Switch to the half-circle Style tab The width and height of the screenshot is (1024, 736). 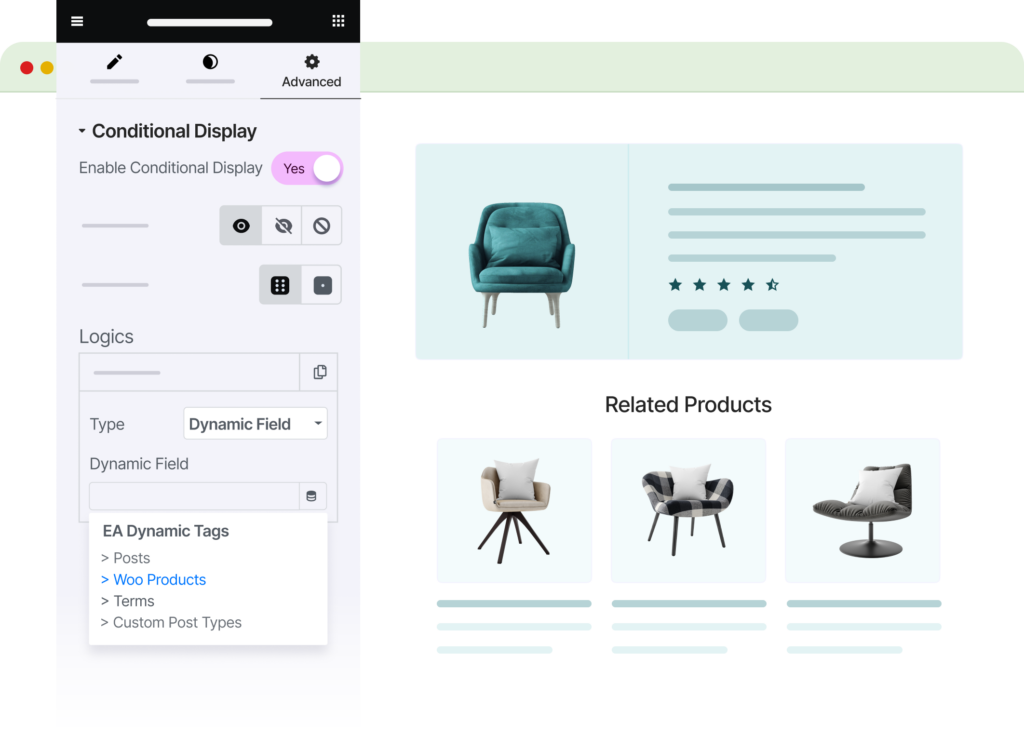[x=210, y=63]
